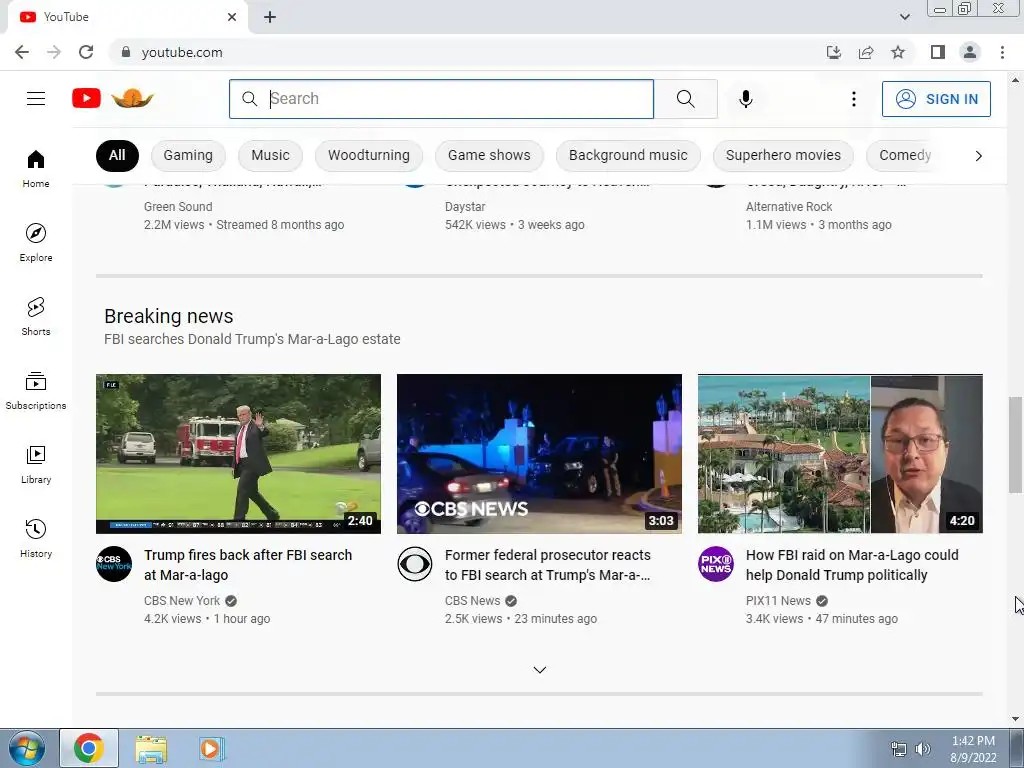The image size is (1024, 768).
Task: Close the YouTube browser tab
Action: pos(232,17)
